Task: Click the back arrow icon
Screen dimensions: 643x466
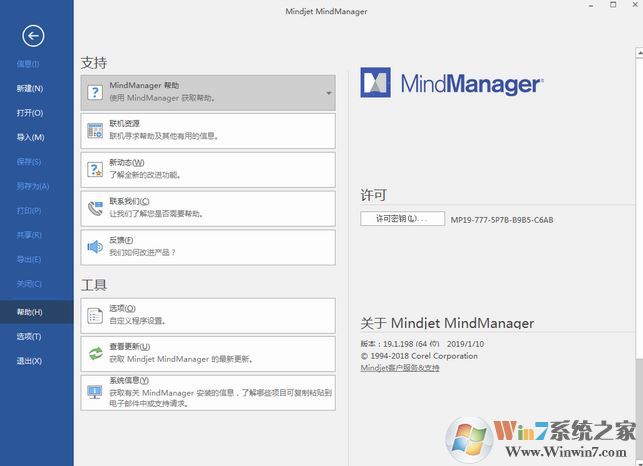Action: (33, 36)
